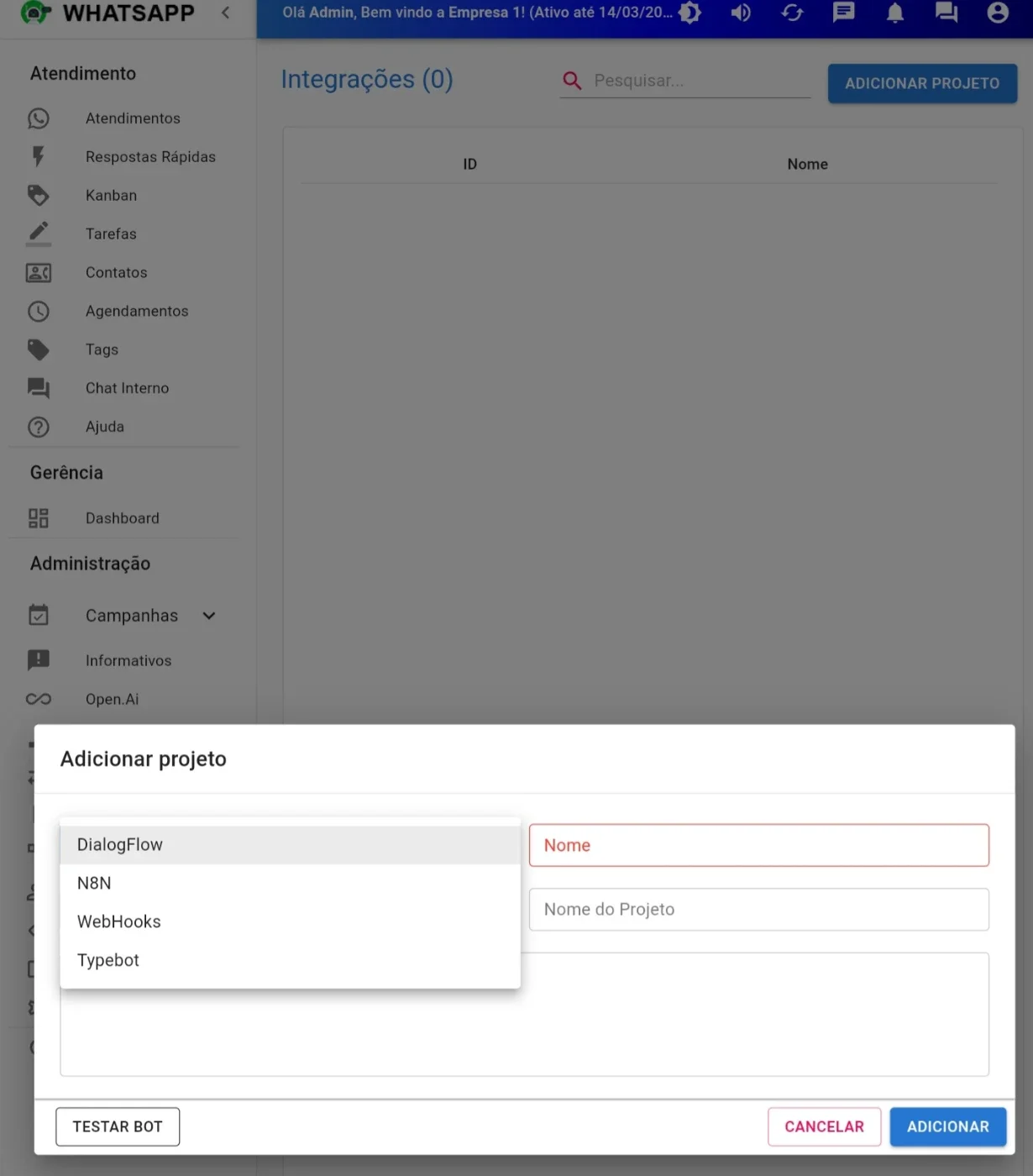Click the refresh sync arrows icon
The width and height of the screenshot is (1033, 1176).
(x=792, y=13)
